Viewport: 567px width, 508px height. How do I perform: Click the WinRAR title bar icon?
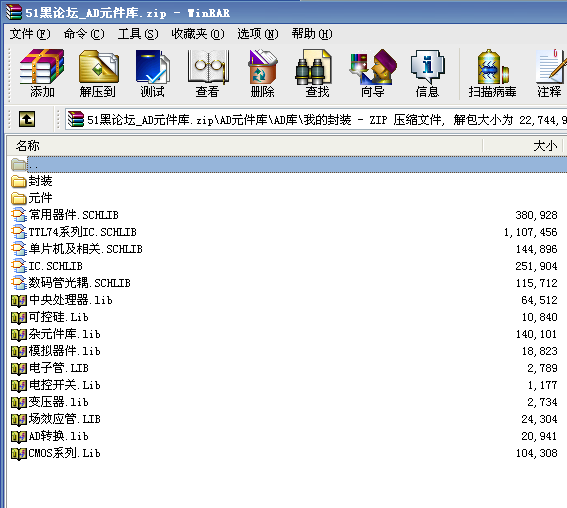[14, 12]
